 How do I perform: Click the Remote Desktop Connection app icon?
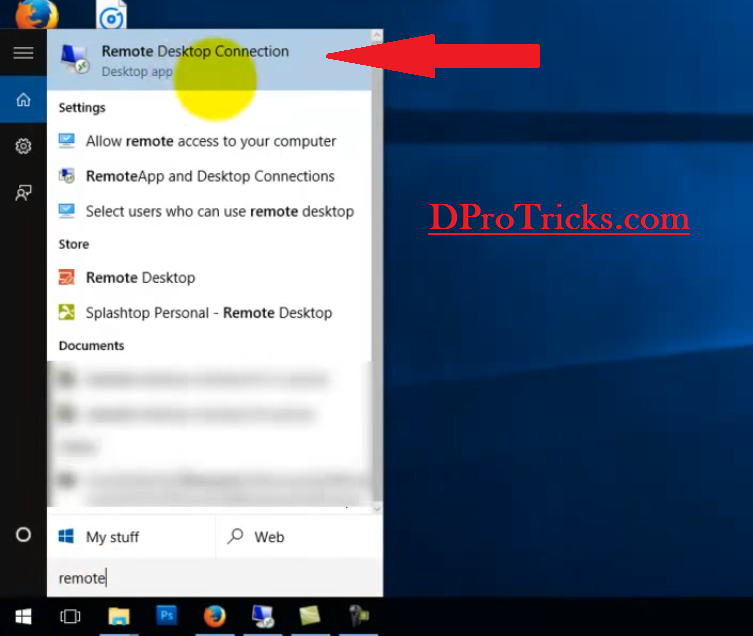click(74, 60)
